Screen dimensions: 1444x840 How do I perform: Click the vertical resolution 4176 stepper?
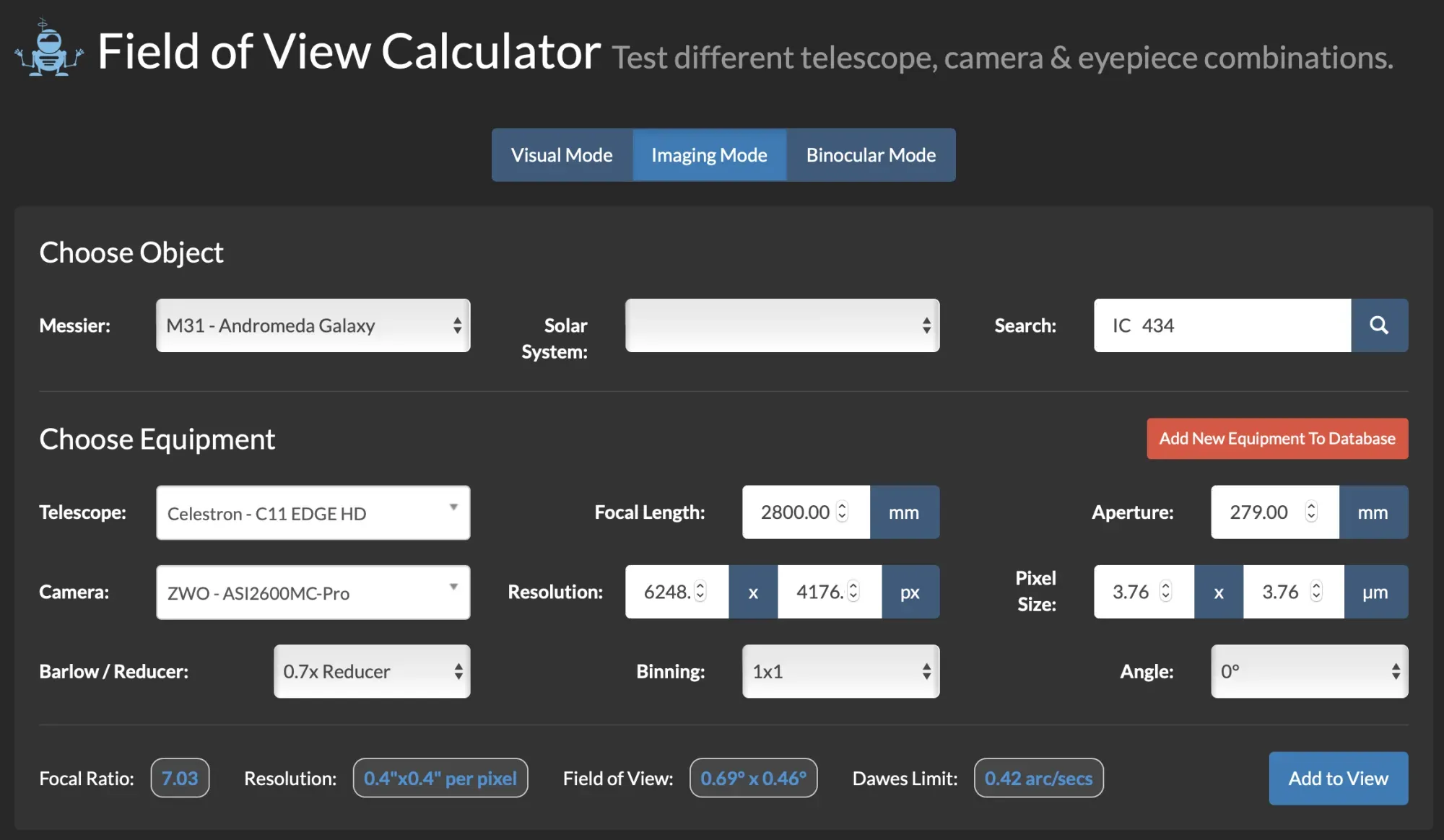[853, 591]
